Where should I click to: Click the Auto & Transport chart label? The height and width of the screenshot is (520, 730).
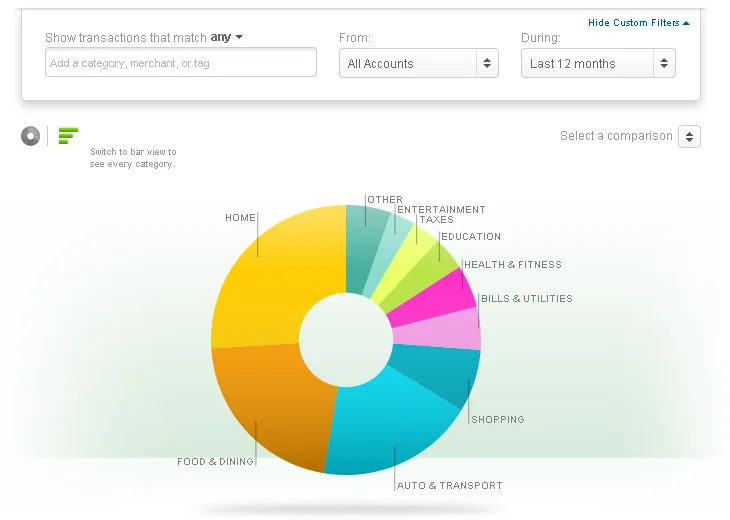(x=449, y=486)
